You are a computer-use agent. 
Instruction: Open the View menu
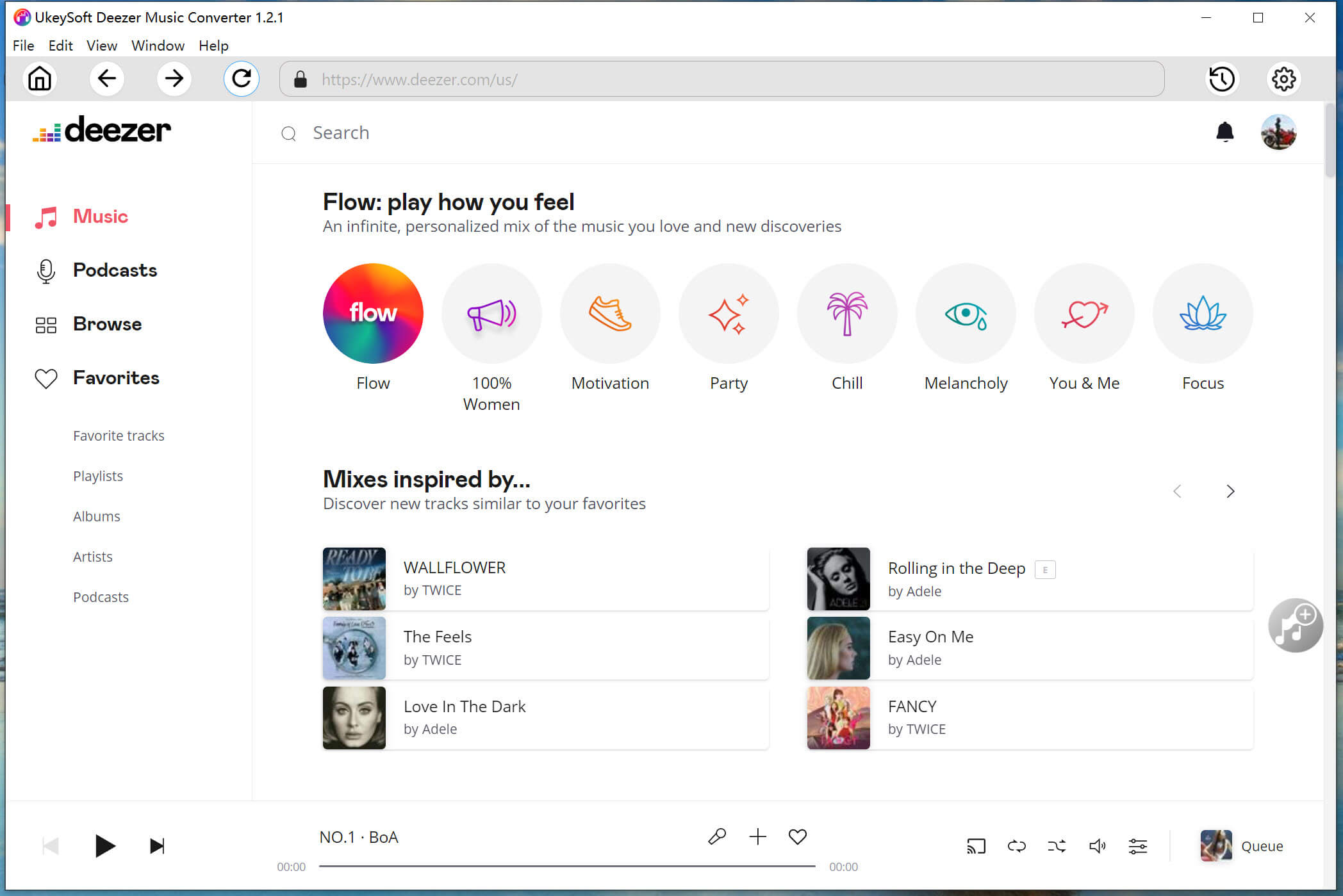tap(101, 45)
